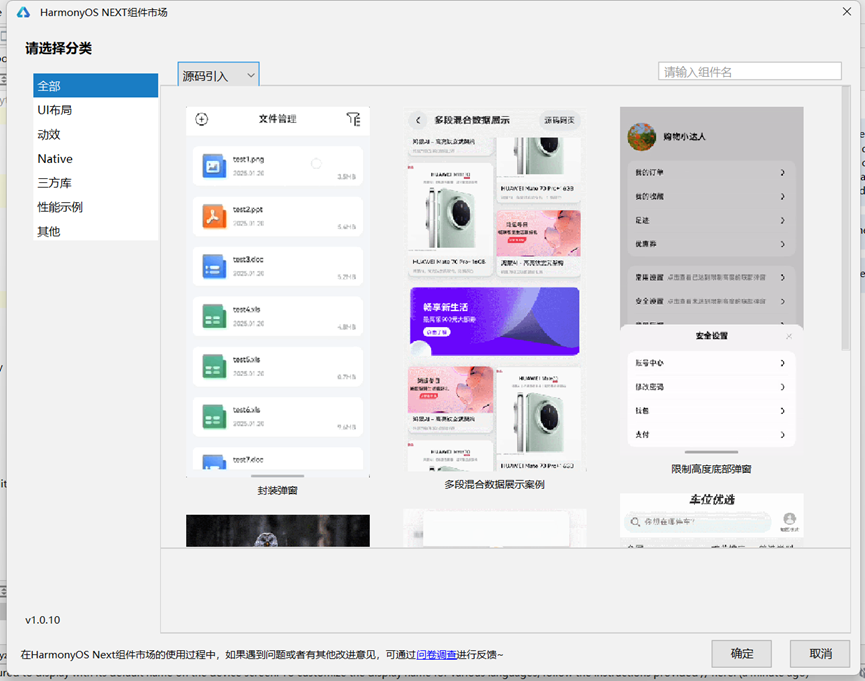The height and width of the screenshot is (681, 865).
Task: Confirm with the 确定 button
Action: click(741, 653)
